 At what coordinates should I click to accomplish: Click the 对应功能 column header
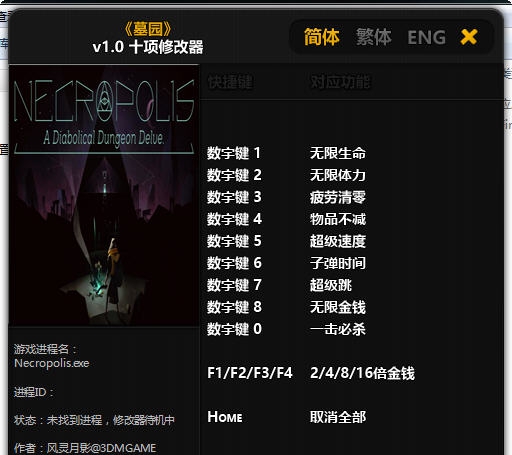[x=341, y=82]
